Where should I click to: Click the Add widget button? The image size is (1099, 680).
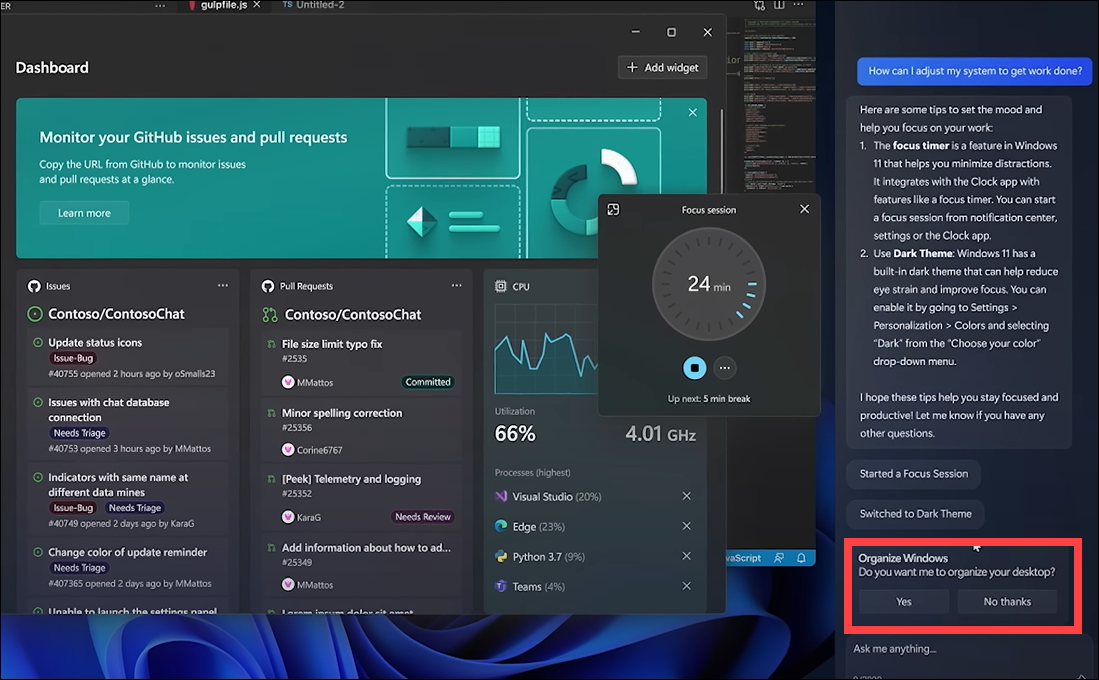662,67
